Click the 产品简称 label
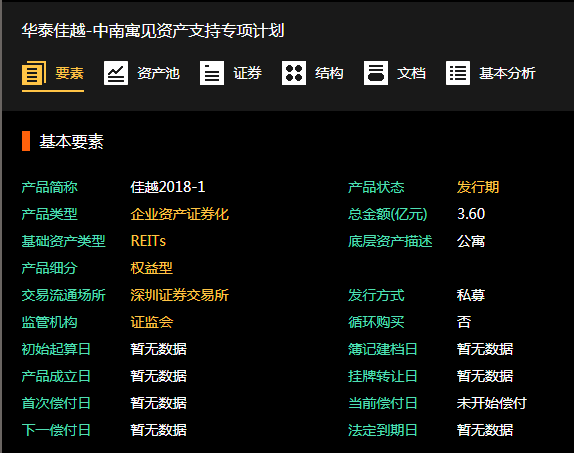574x453 pixels. pos(49,187)
